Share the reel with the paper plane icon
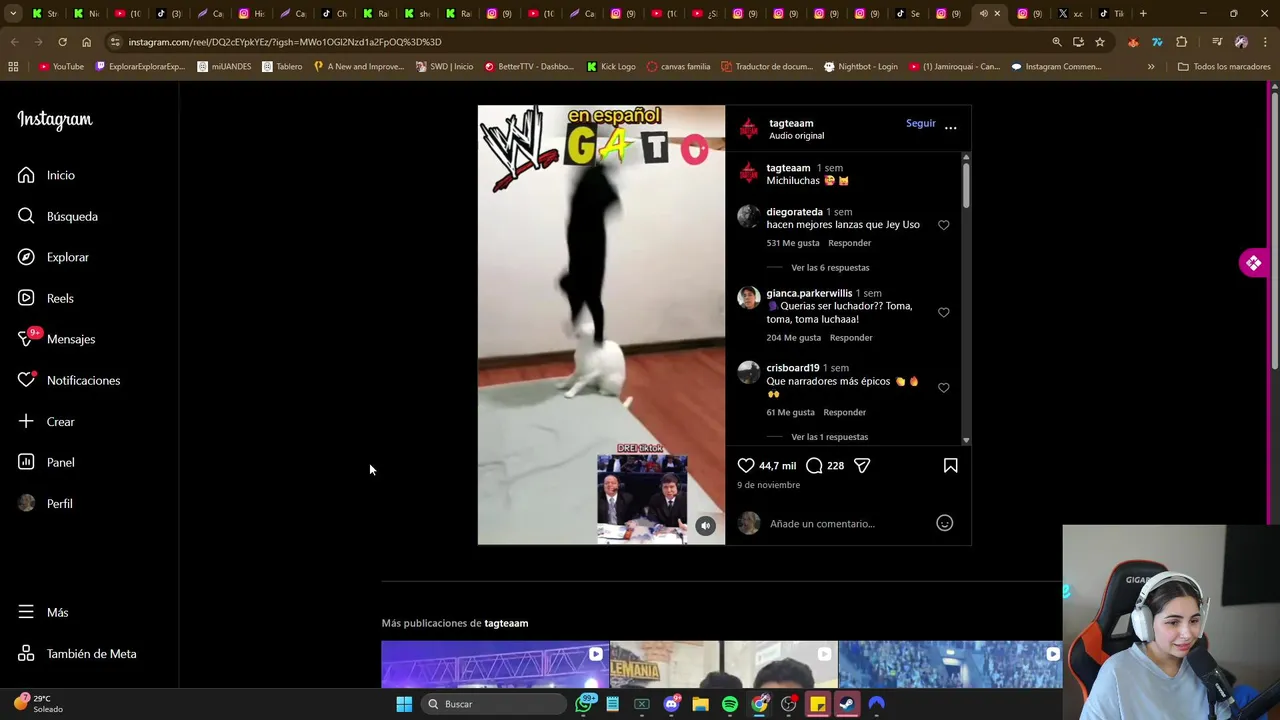 pyautogui.click(x=862, y=465)
